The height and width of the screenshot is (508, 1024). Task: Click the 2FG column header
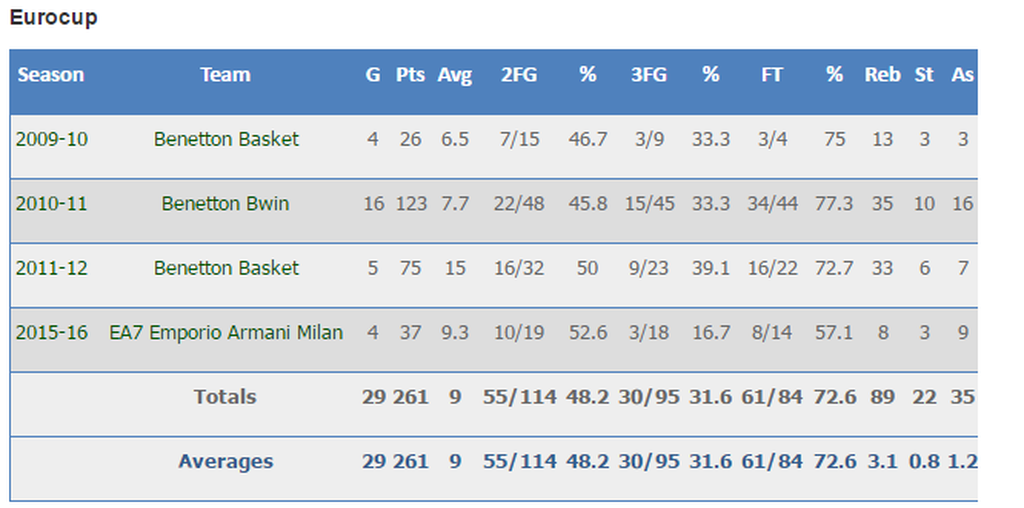(x=519, y=75)
